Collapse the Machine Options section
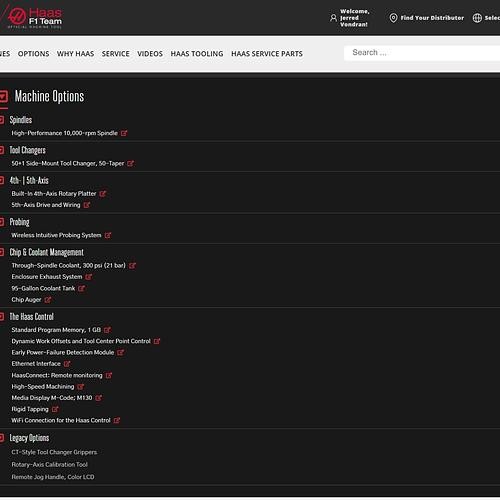The width and height of the screenshot is (500, 500). (3, 97)
